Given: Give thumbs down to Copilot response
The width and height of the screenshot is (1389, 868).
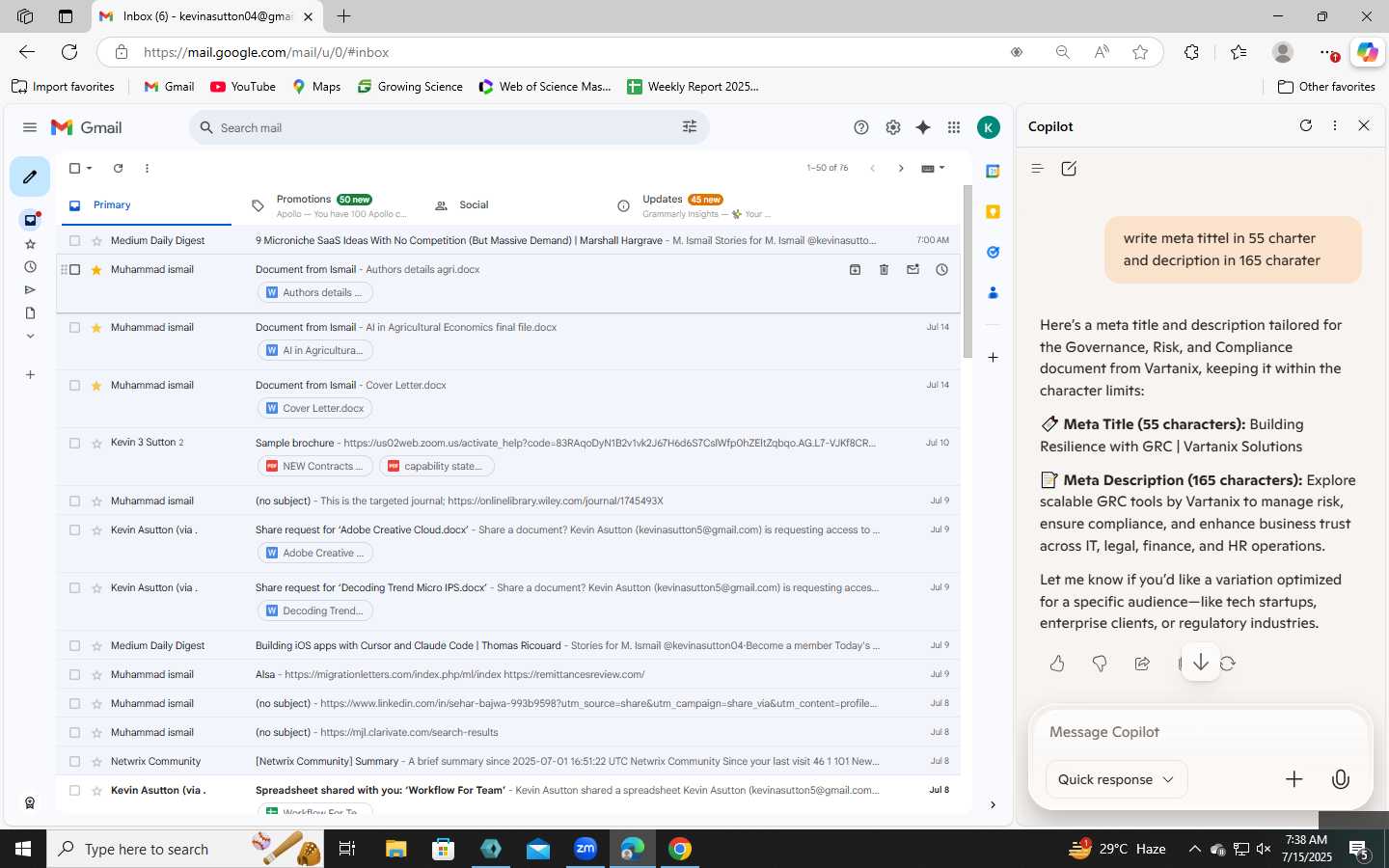Looking at the screenshot, I should tap(1100, 664).
